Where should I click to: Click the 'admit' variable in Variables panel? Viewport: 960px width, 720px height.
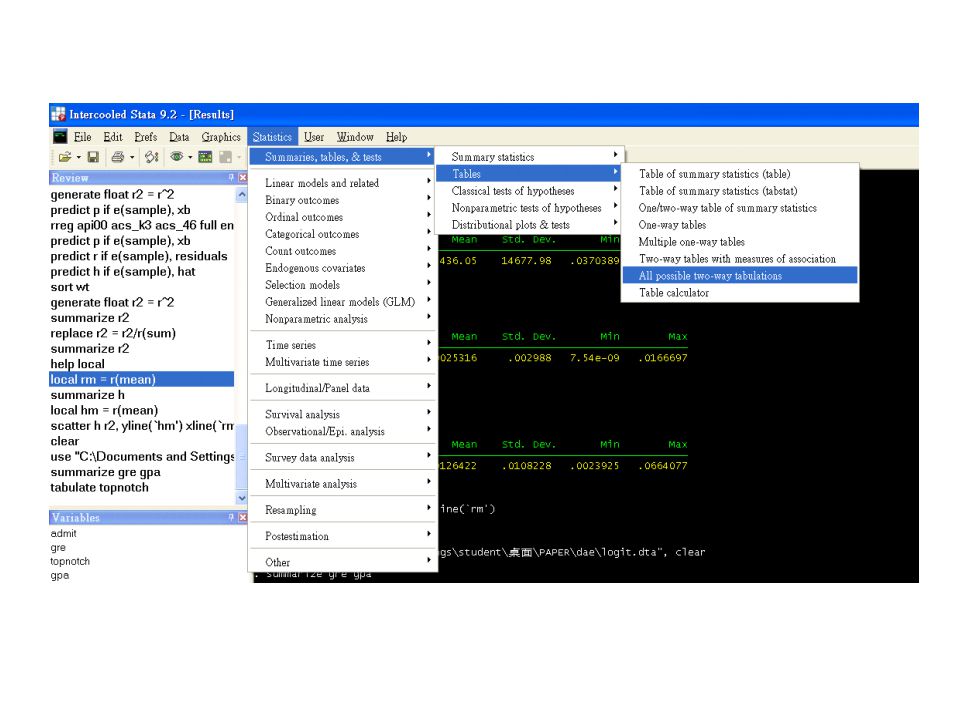click(x=63, y=533)
